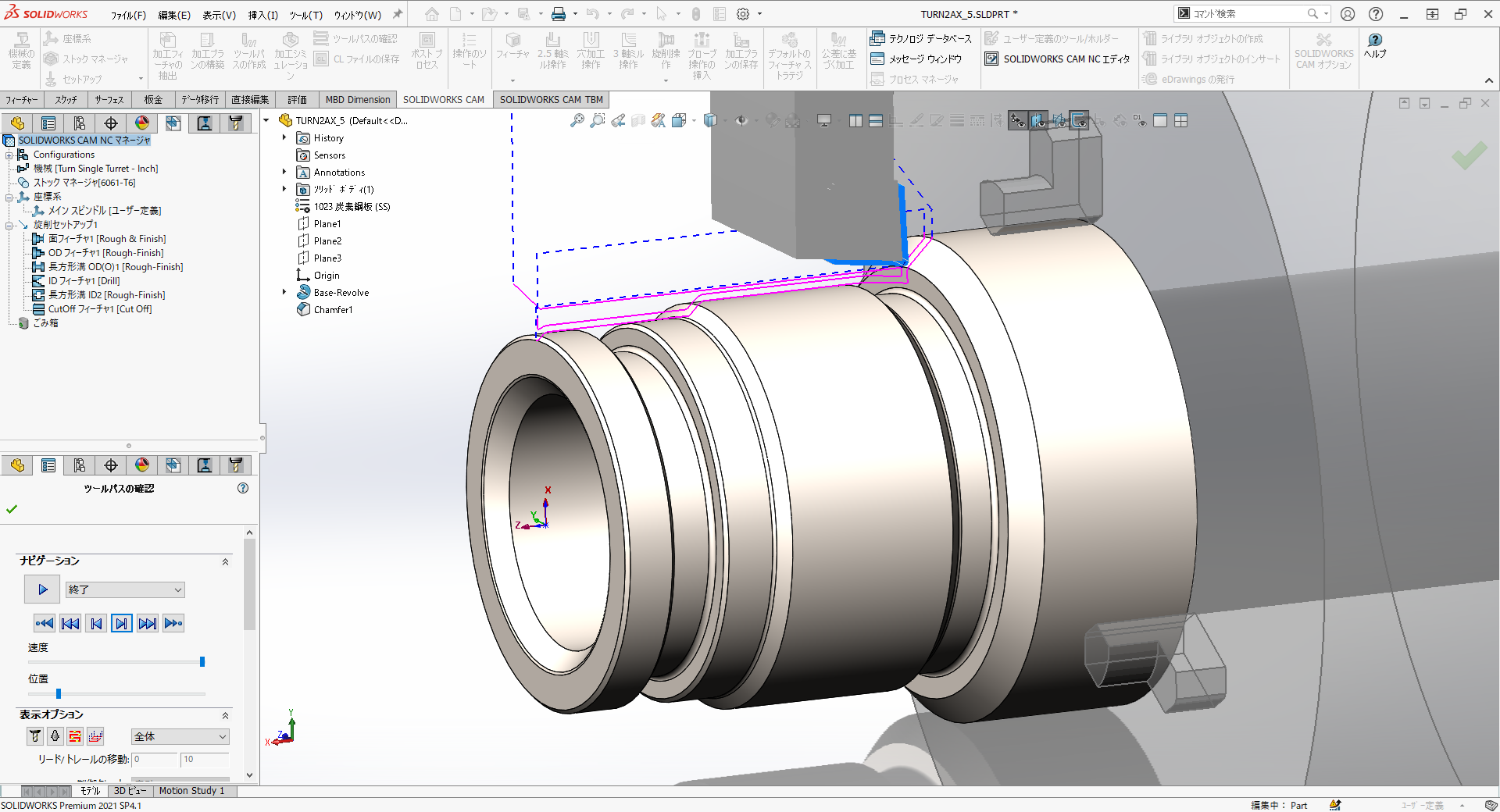Open the ツール(T) menu

click(x=305, y=15)
